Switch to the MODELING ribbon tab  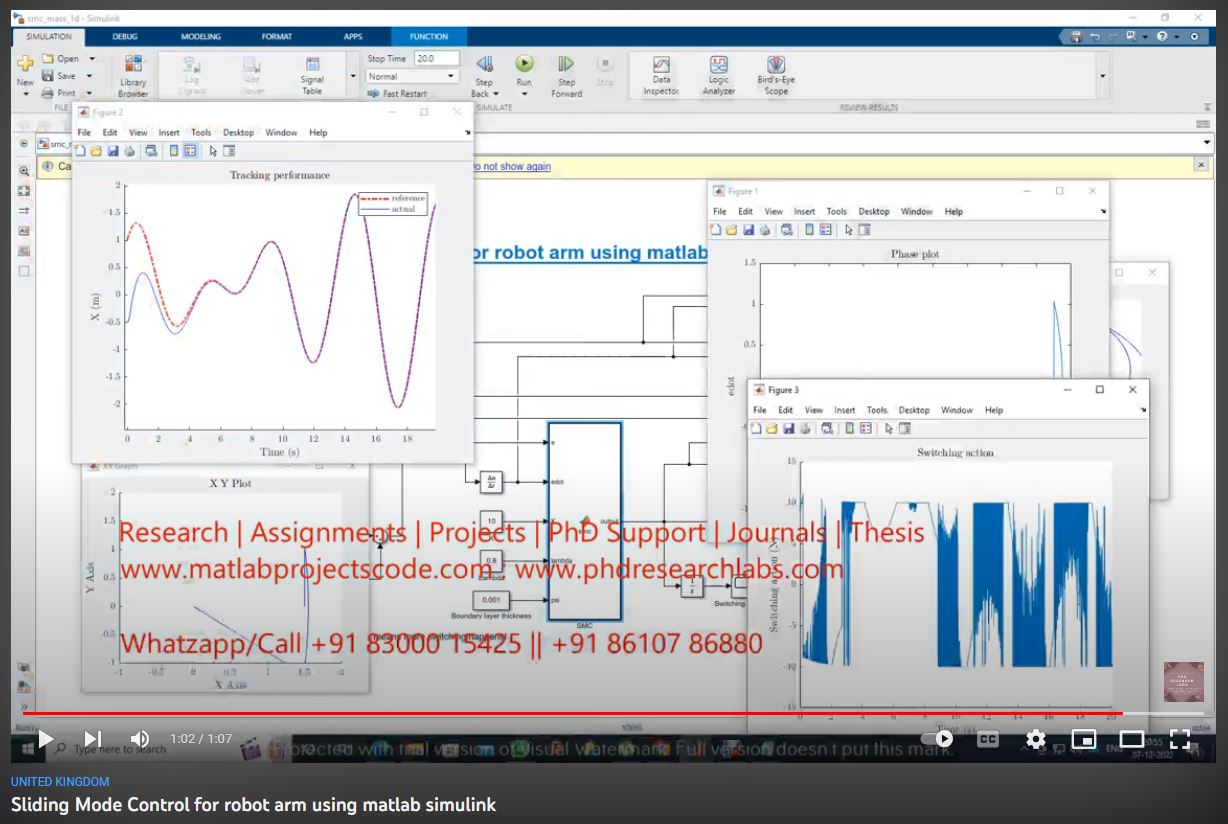coord(201,37)
